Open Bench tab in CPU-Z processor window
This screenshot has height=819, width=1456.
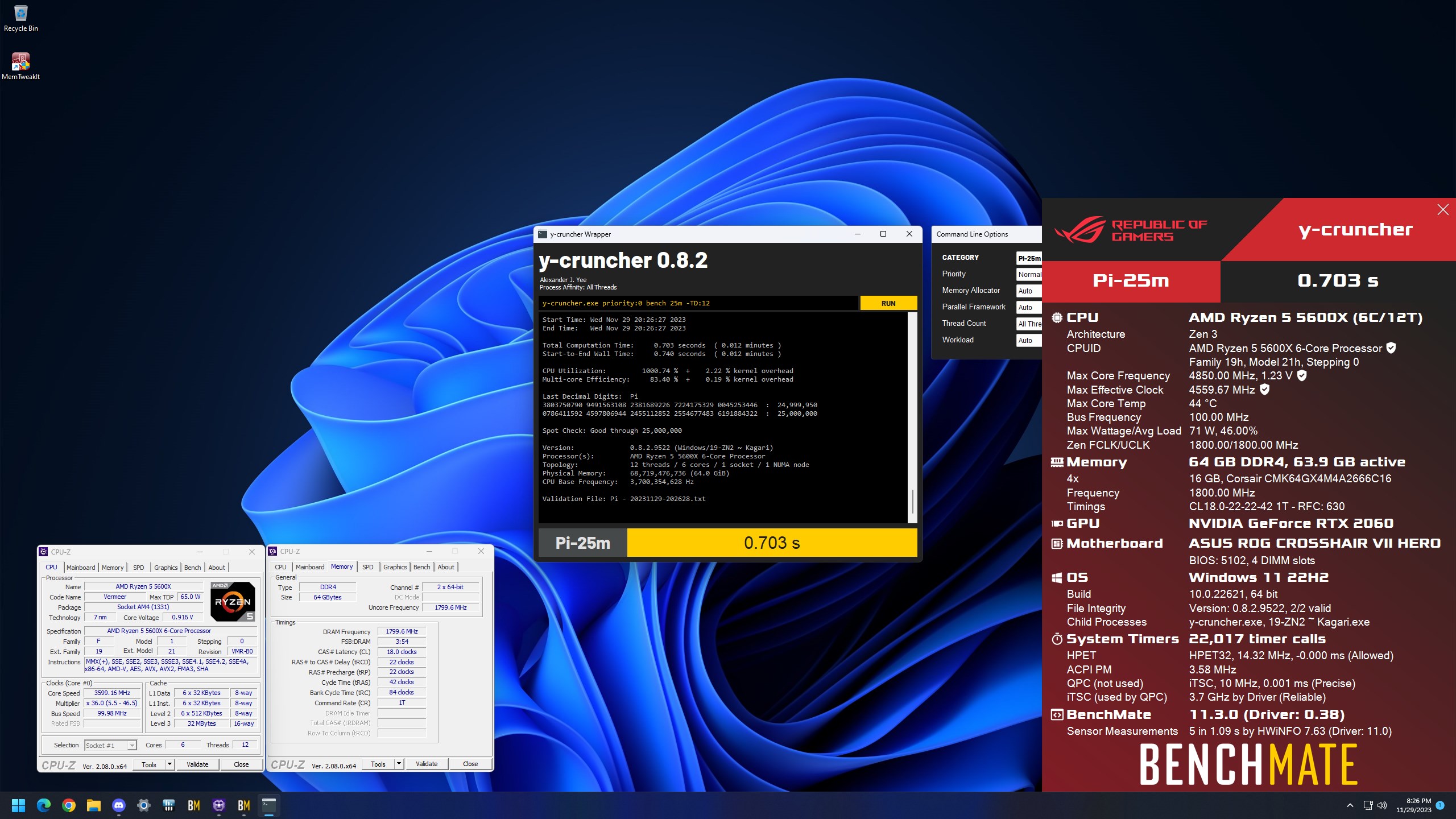pyautogui.click(x=193, y=568)
